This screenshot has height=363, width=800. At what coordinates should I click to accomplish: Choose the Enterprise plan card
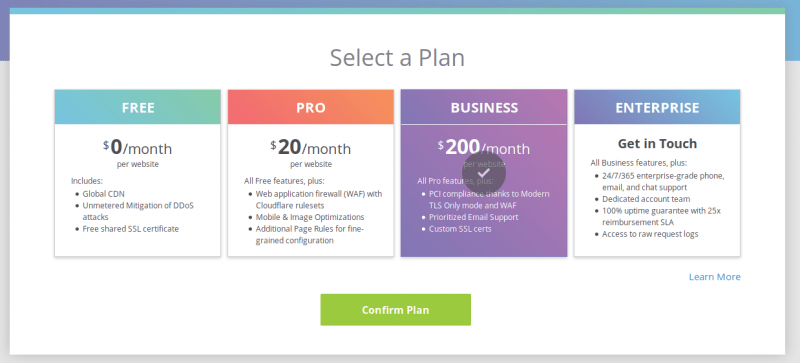(657, 173)
